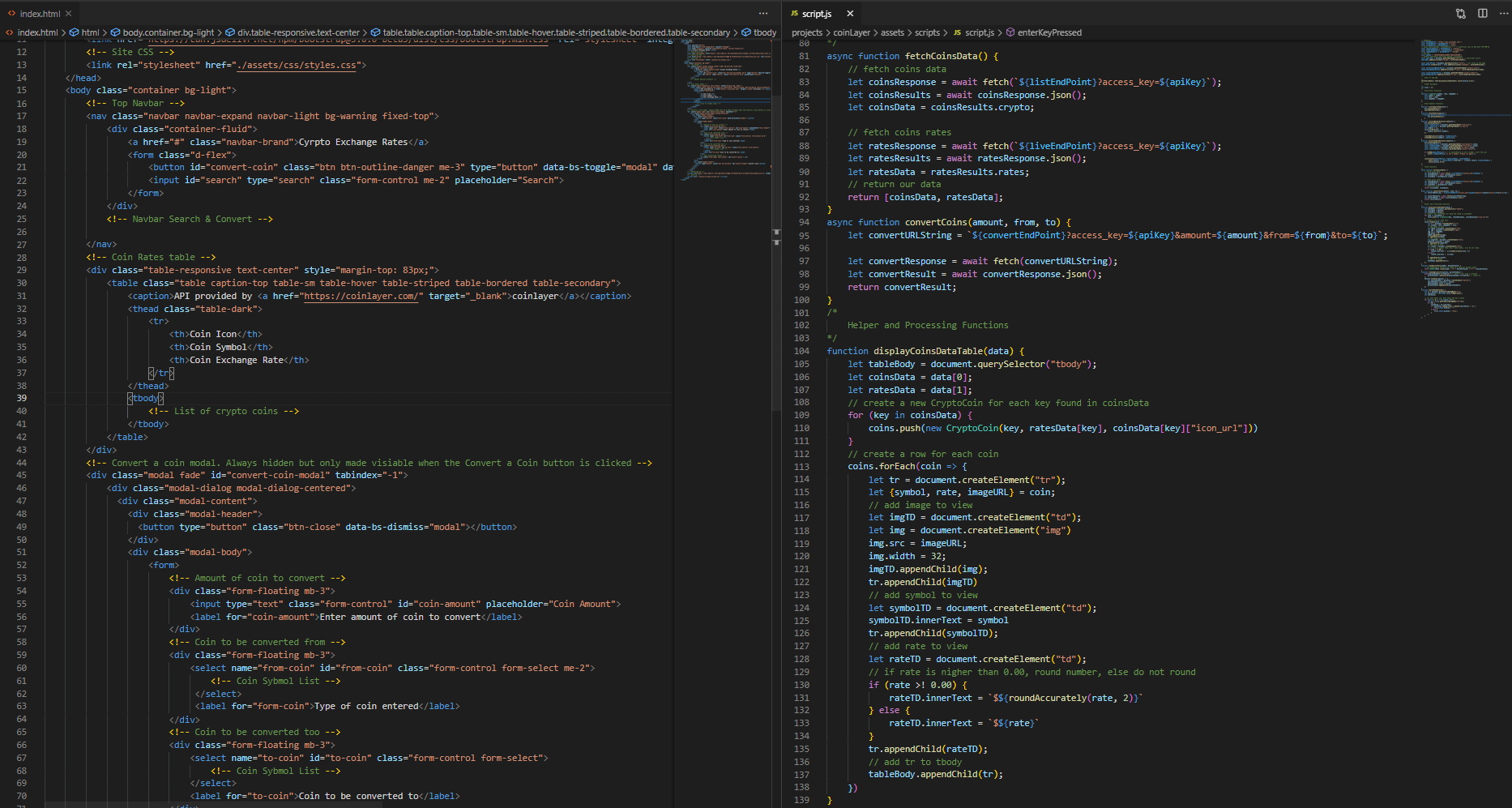This screenshot has height=808, width=1512.
Task: Follow the https://coinlayer.com/ link in caption
Action: click(x=361, y=297)
